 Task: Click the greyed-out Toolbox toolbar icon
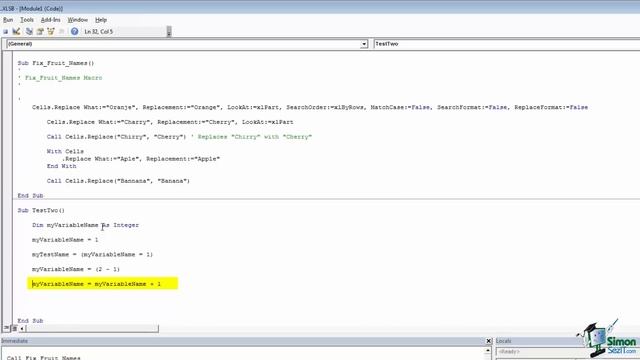click(62, 31)
